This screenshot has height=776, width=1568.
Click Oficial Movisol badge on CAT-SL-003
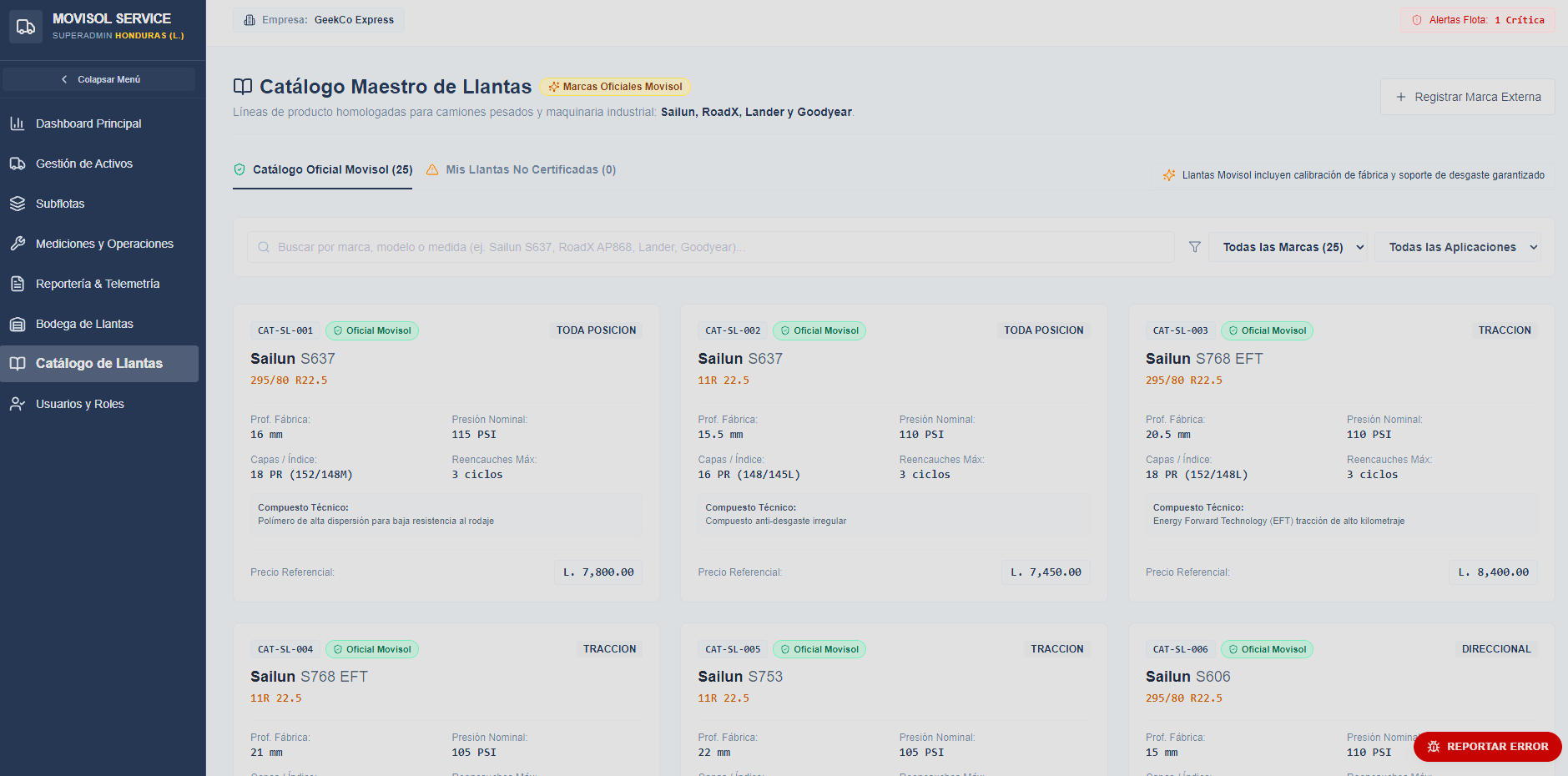1267,330
